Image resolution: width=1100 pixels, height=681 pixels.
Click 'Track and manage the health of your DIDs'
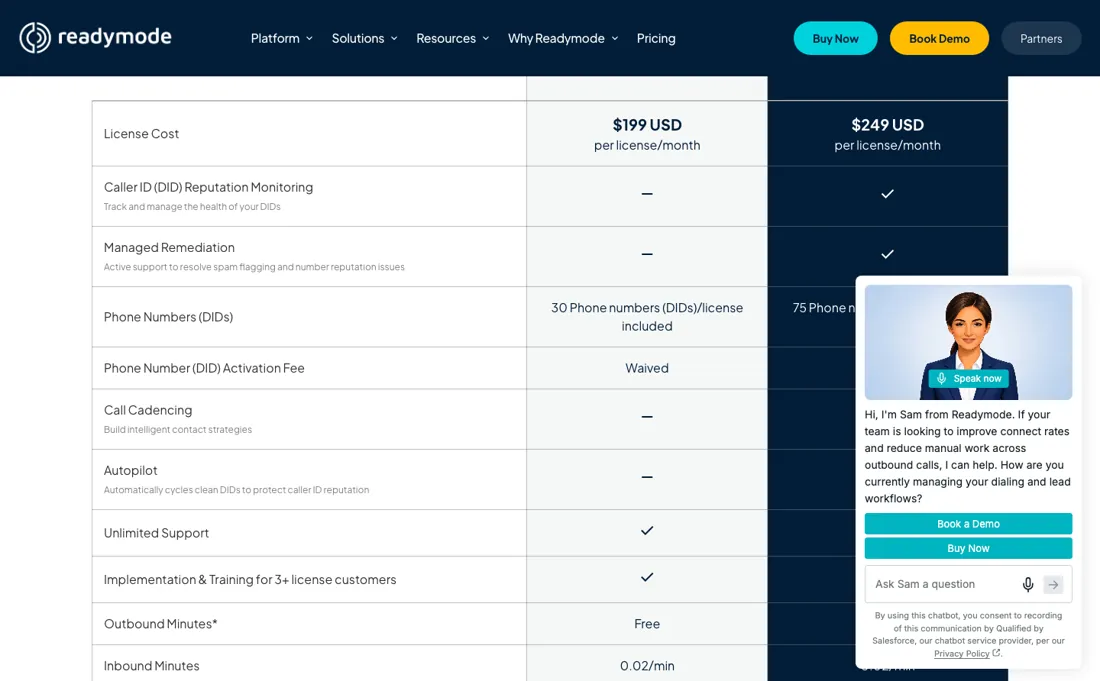click(x=192, y=207)
